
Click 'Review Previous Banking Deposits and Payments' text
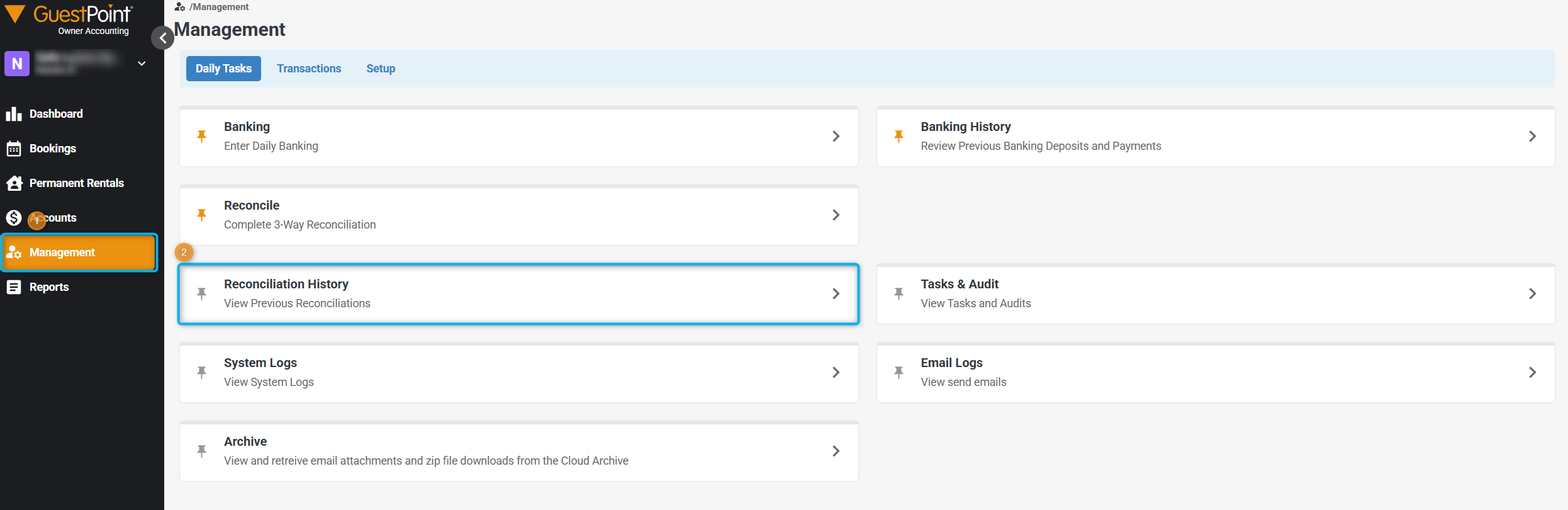coord(1041,146)
